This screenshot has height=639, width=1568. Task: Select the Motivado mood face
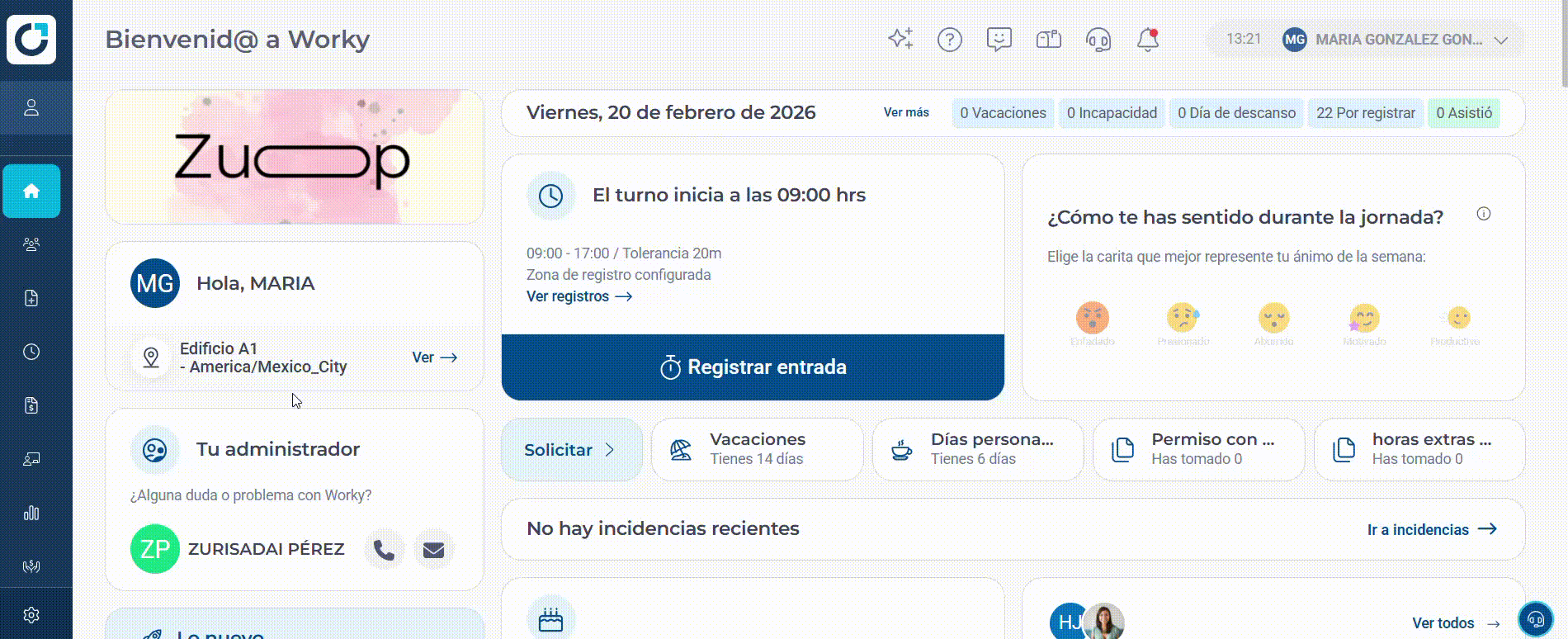click(1364, 318)
